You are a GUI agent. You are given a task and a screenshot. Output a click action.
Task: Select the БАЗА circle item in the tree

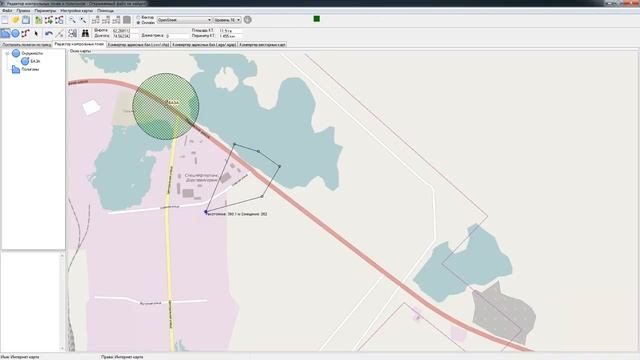click(35, 61)
